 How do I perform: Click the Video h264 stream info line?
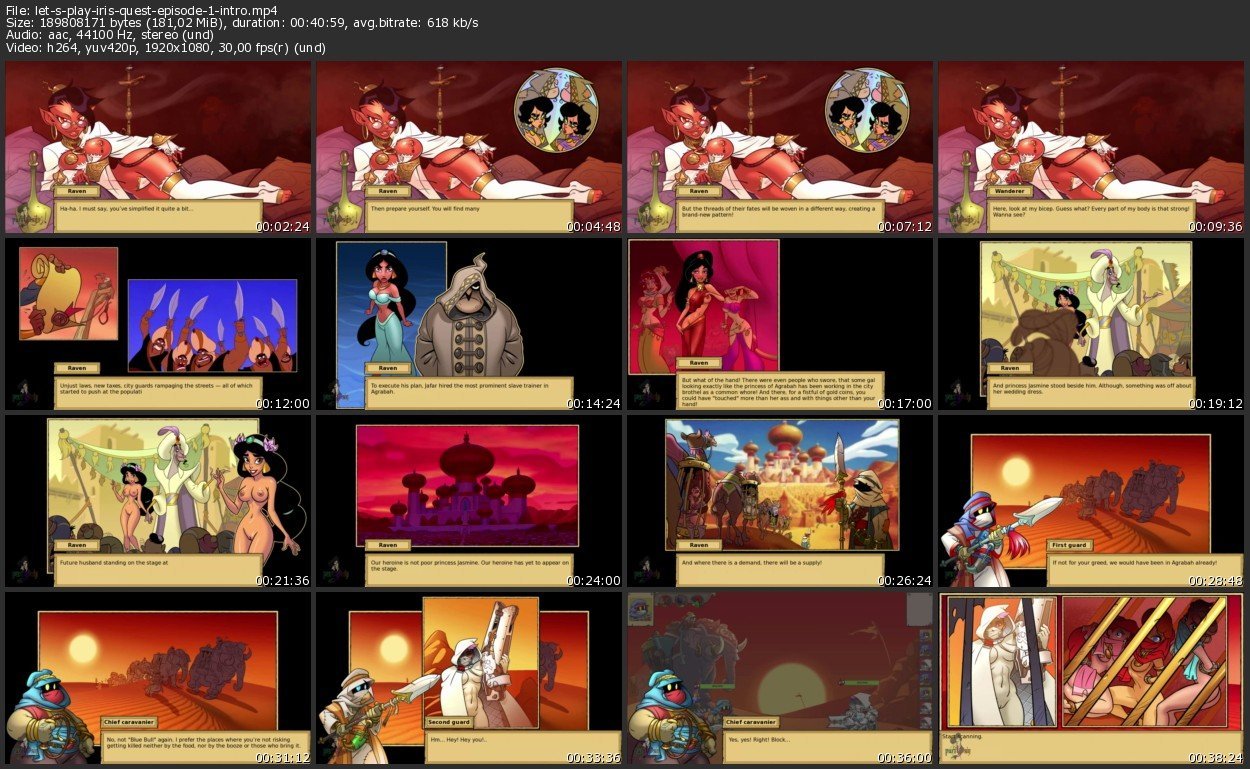pos(165,48)
